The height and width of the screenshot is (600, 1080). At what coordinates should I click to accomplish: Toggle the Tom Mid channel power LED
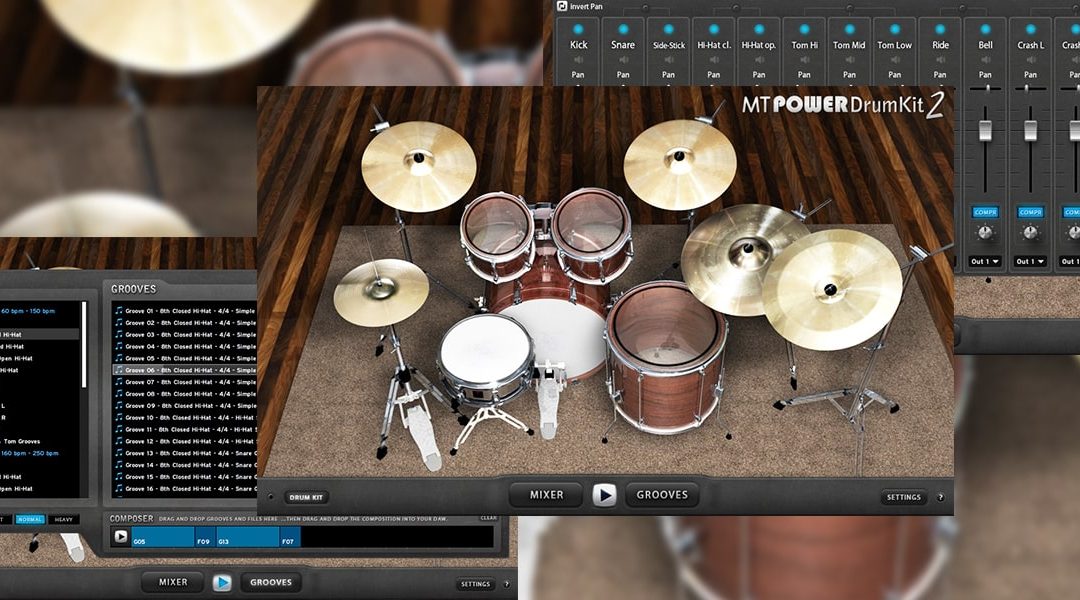coord(849,29)
